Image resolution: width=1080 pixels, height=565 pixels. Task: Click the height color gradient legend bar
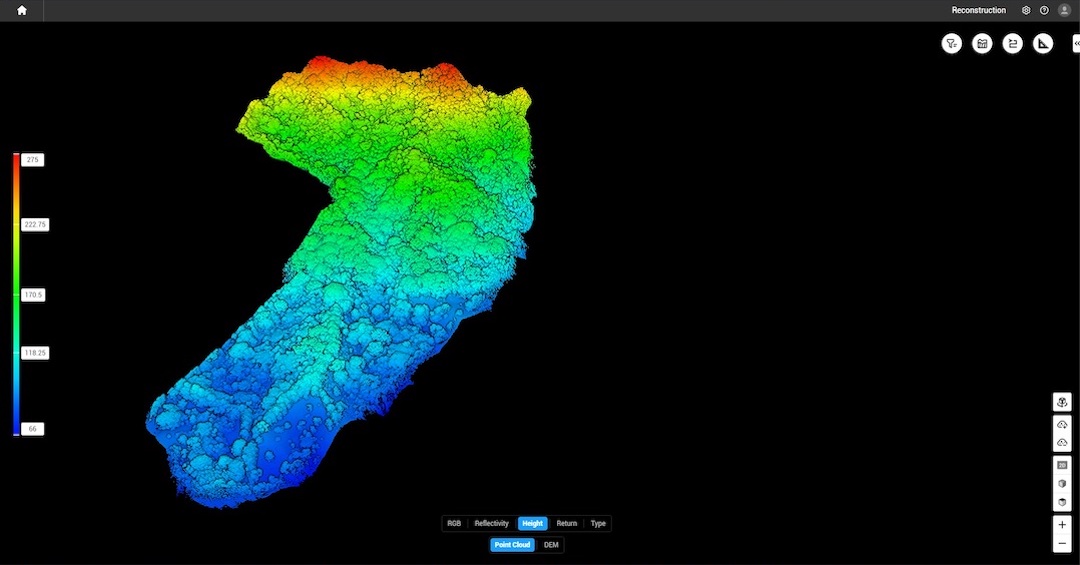pyautogui.click(x=16, y=294)
